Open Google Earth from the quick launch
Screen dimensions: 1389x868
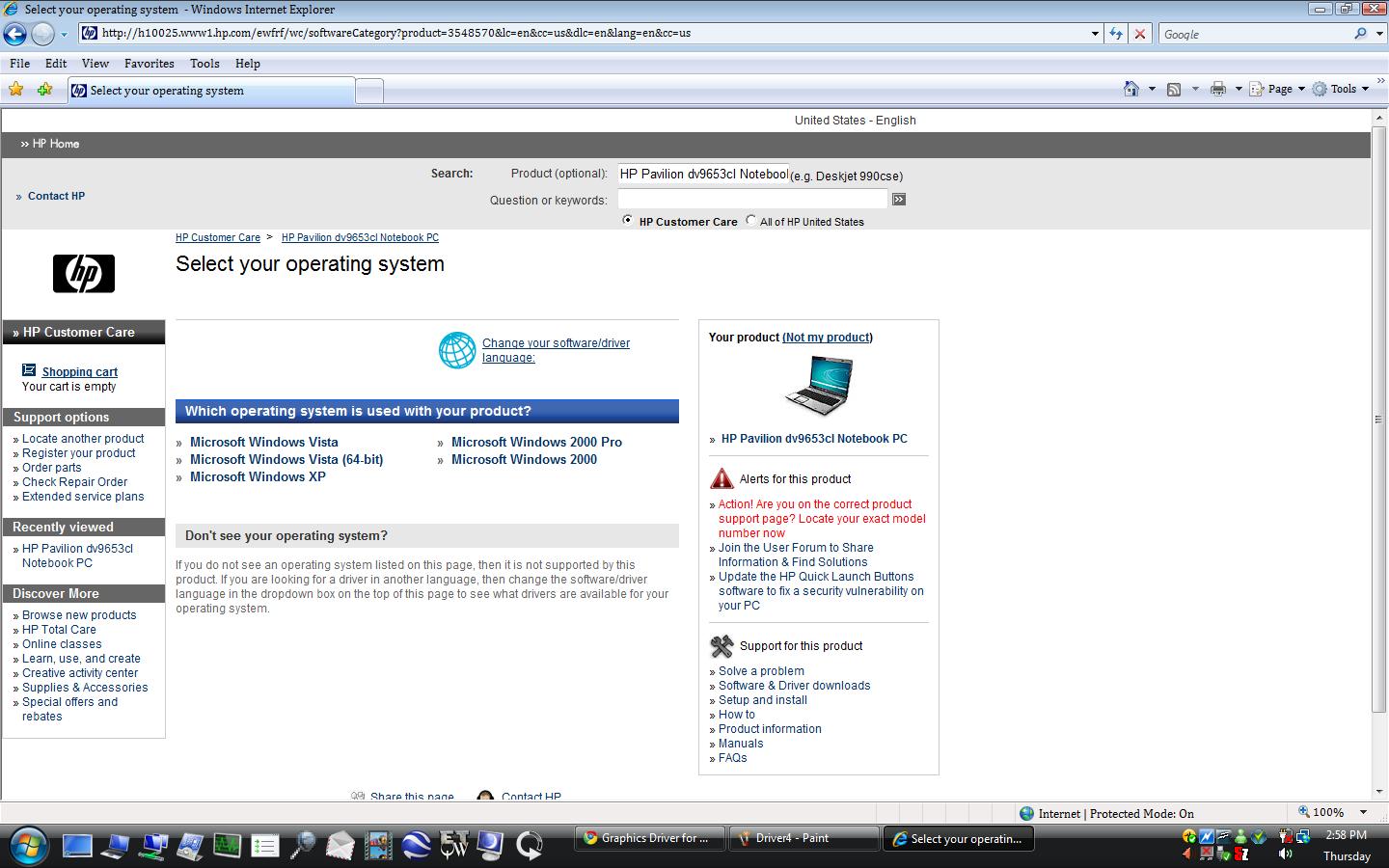416,846
